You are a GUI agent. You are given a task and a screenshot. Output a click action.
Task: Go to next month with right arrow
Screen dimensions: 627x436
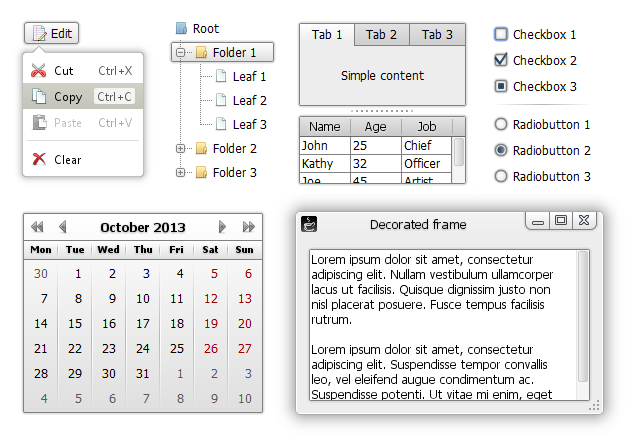pyautogui.click(x=222, y=227)
